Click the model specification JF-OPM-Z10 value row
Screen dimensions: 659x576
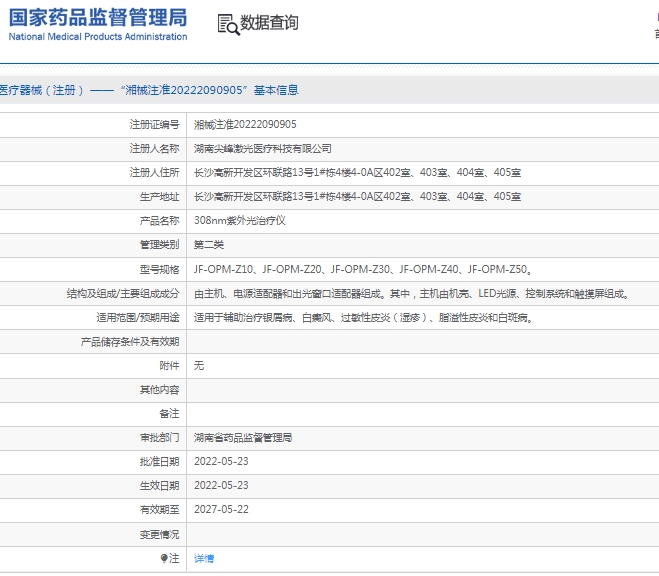362,269
